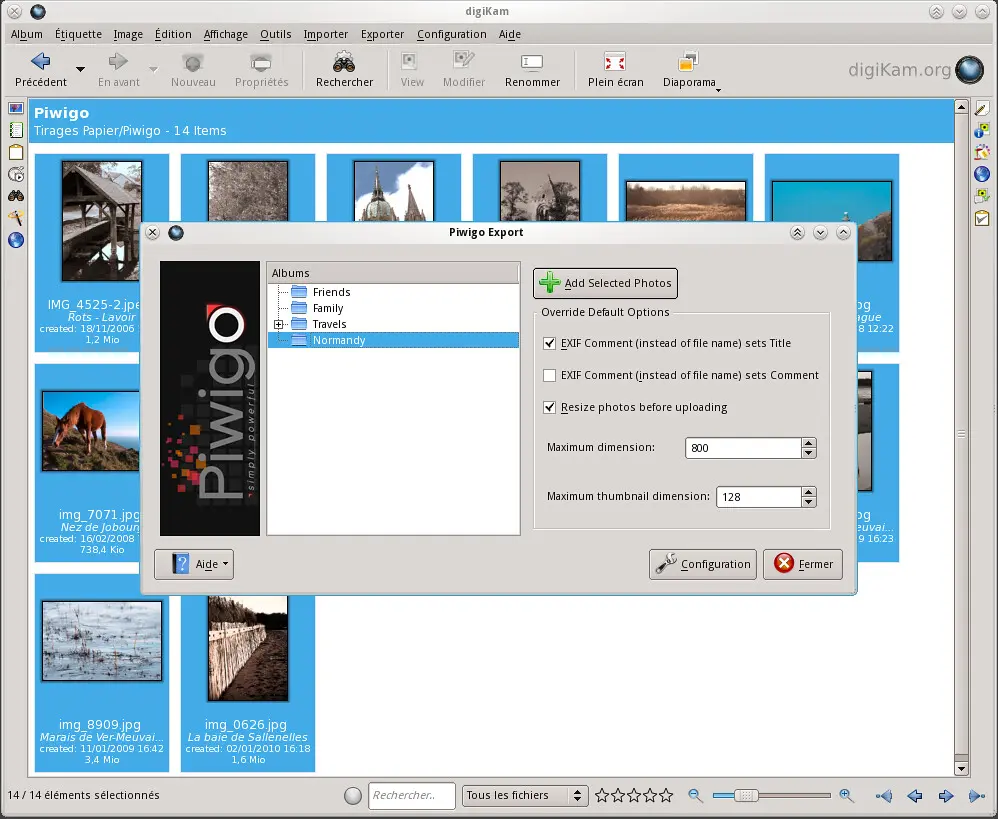
Task: Click the zoom in magnifier icon
Action: [x=847, y=796]
